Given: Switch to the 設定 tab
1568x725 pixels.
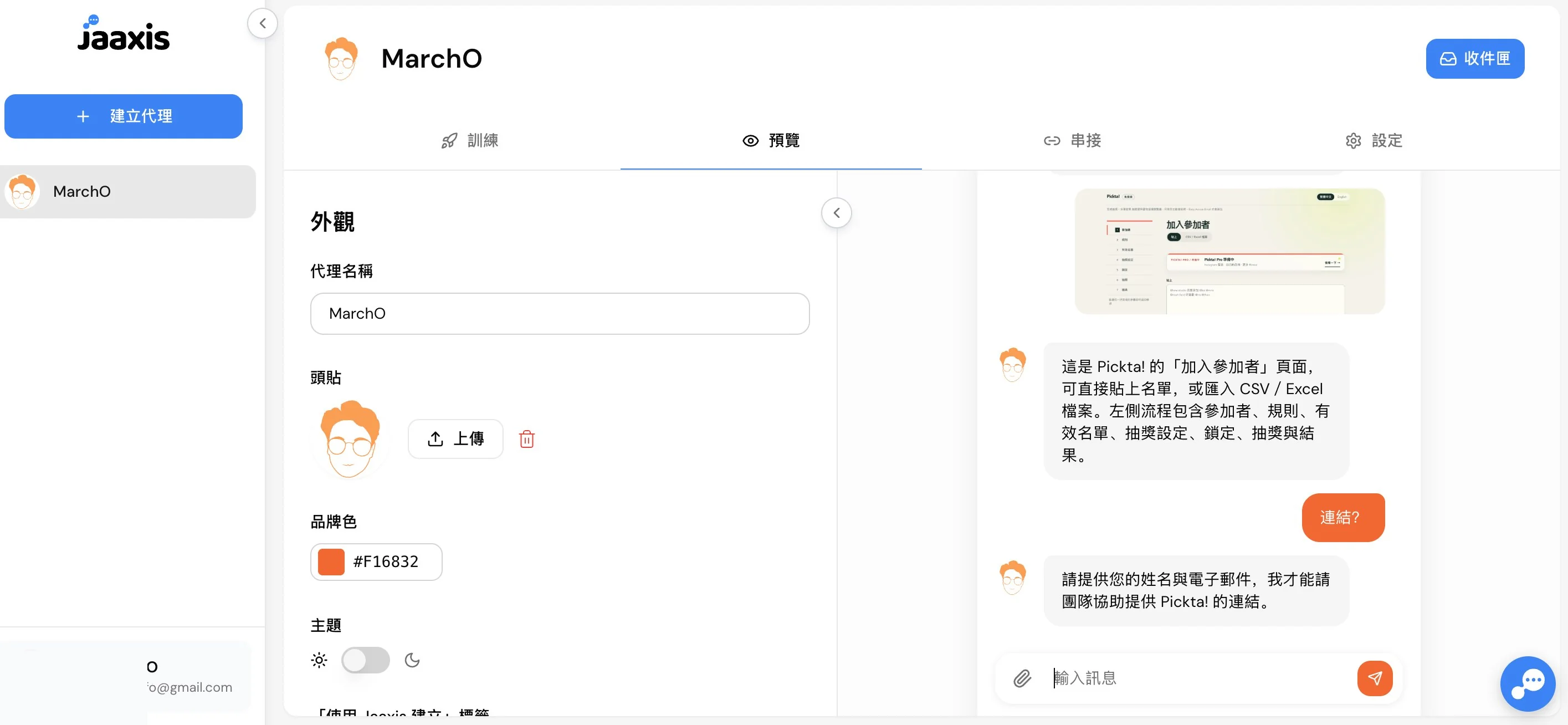Looking at the screenshot, I should click(x=1374, y=141).
